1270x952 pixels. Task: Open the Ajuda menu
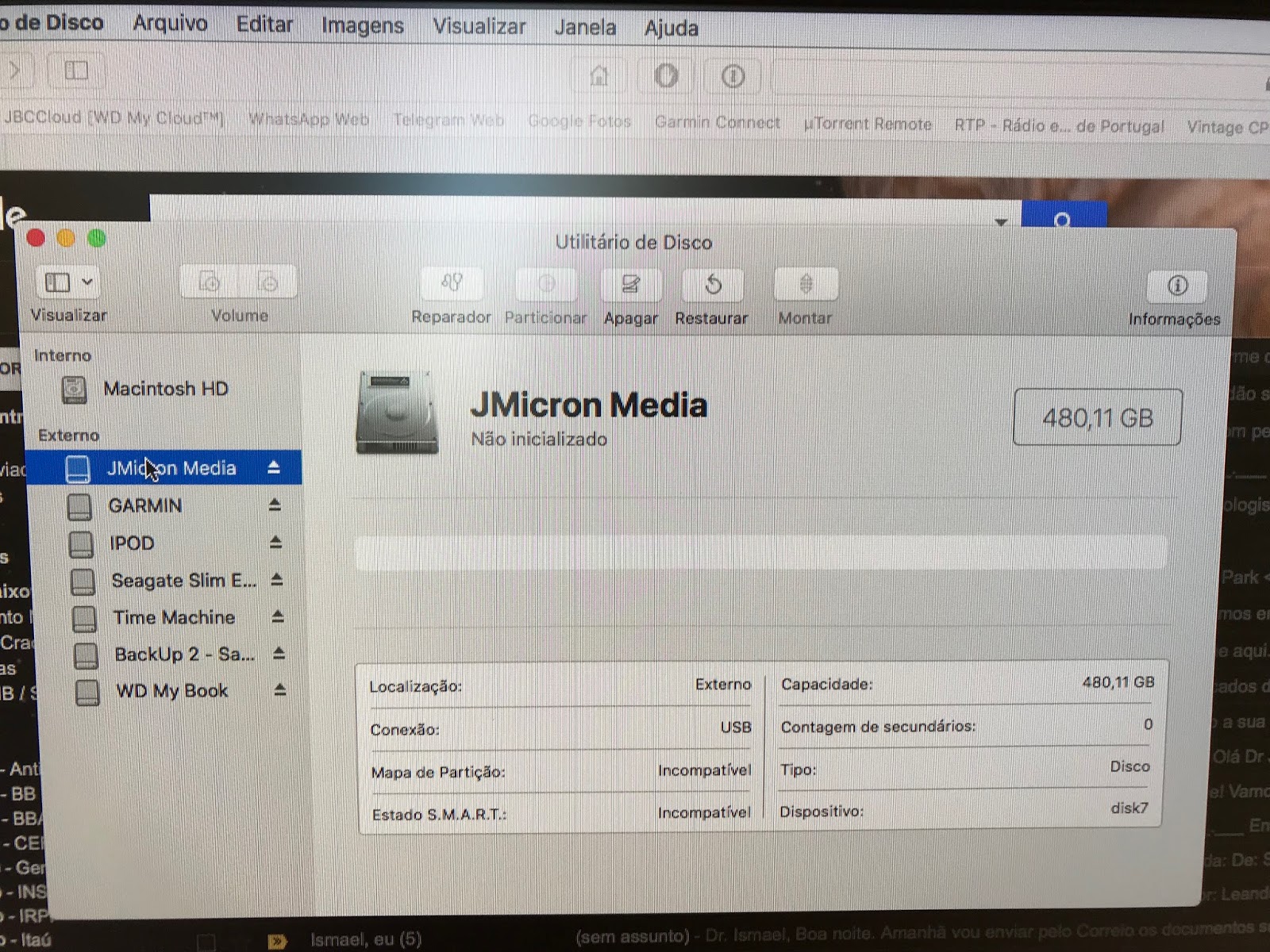671,29
